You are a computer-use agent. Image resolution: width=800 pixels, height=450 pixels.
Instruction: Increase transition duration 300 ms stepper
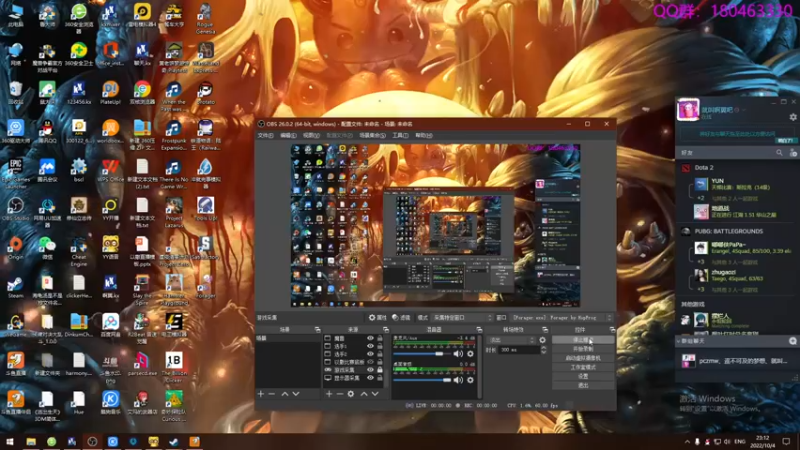click(x=543, y=348)
